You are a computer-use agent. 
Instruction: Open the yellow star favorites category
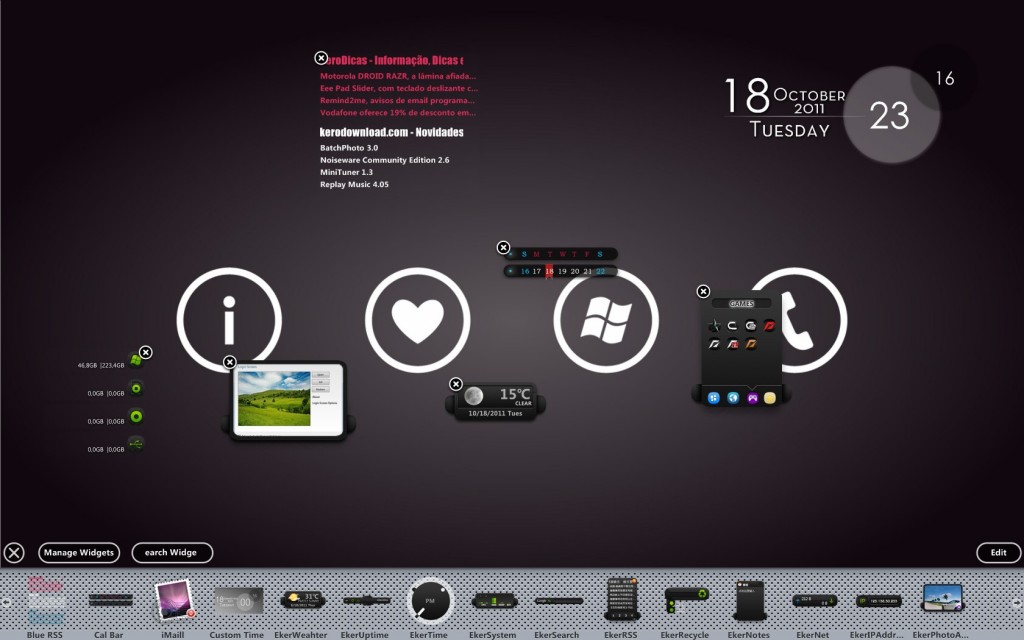[770, 398]
